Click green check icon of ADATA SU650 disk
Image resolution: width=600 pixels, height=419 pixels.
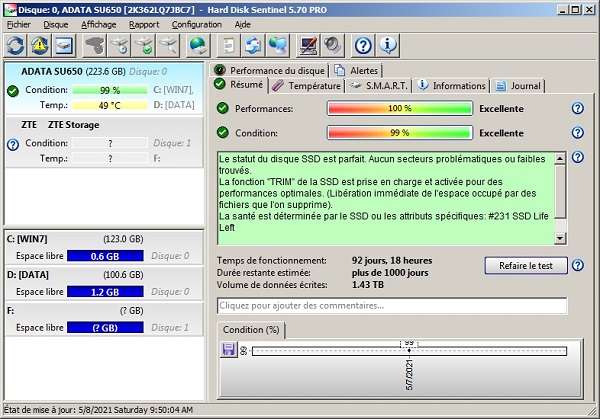coord(13,91)
